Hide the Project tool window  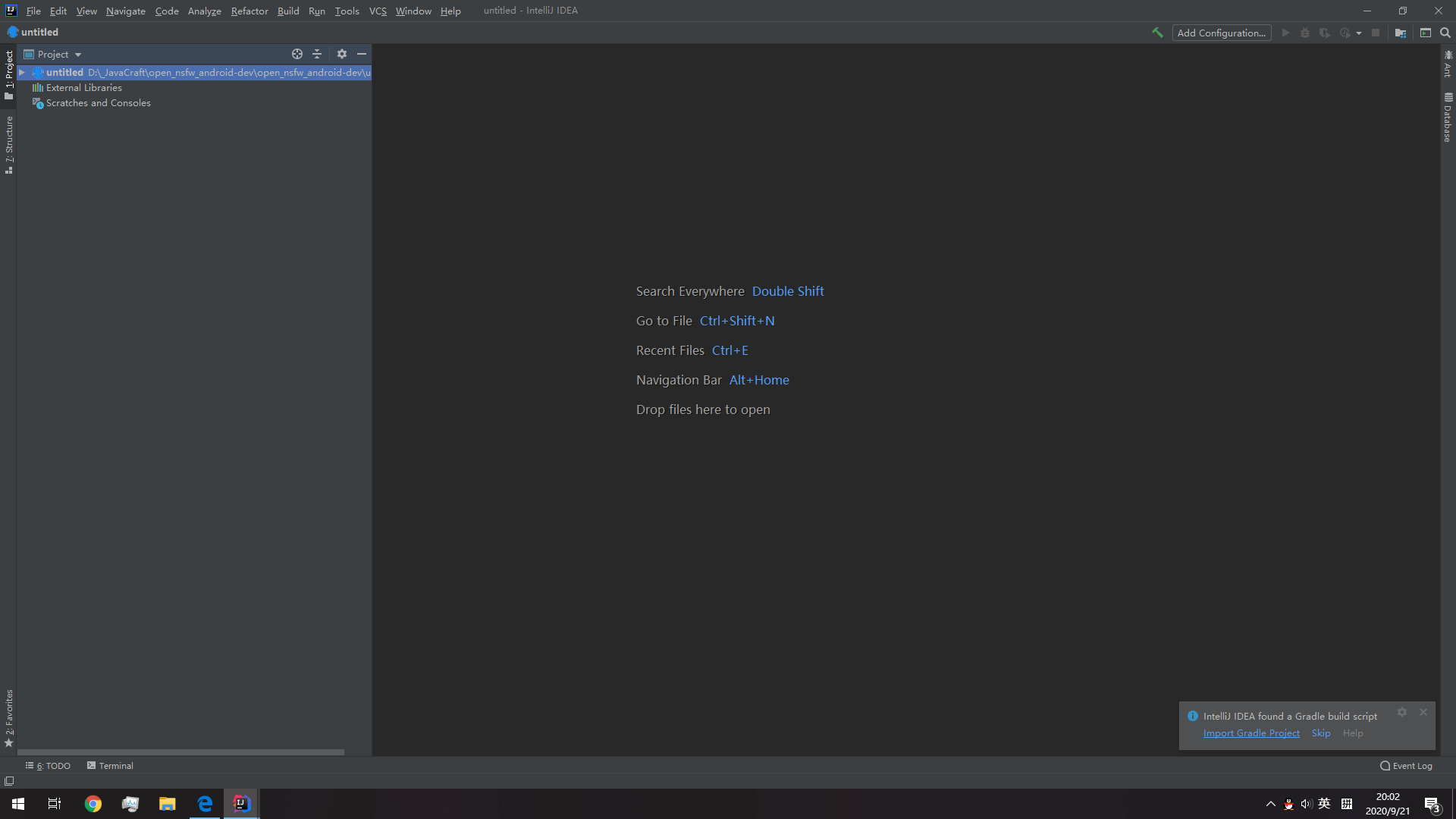pyautogui.click(x=362, y=54)
